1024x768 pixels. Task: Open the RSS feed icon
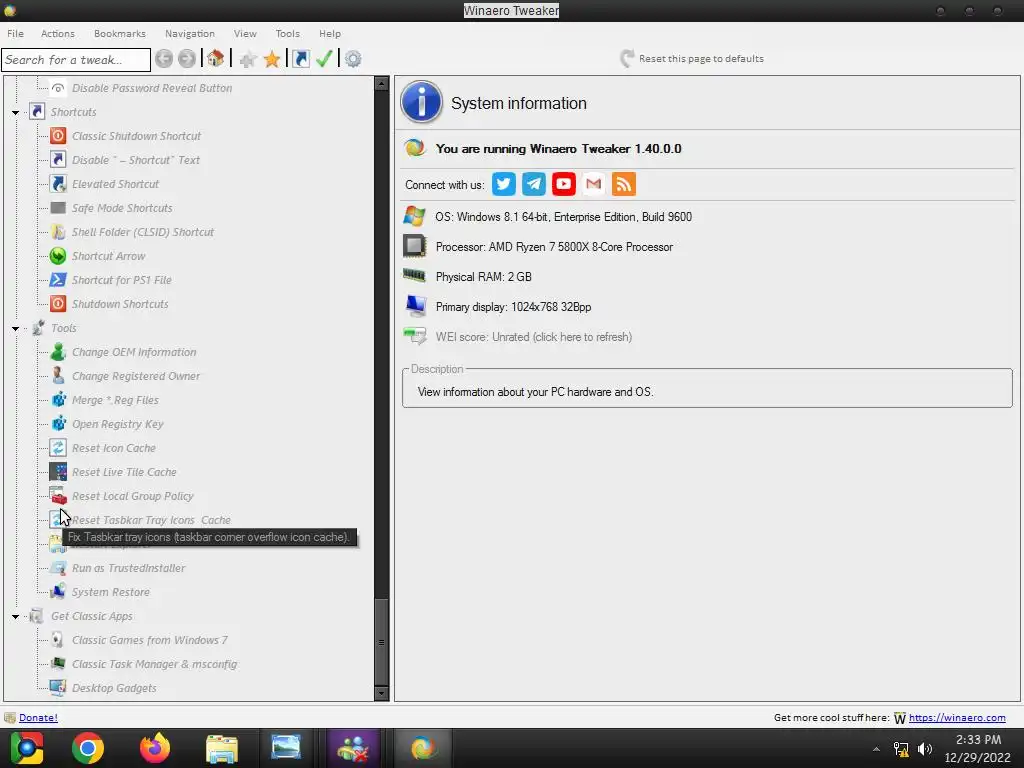pos(624,184)
